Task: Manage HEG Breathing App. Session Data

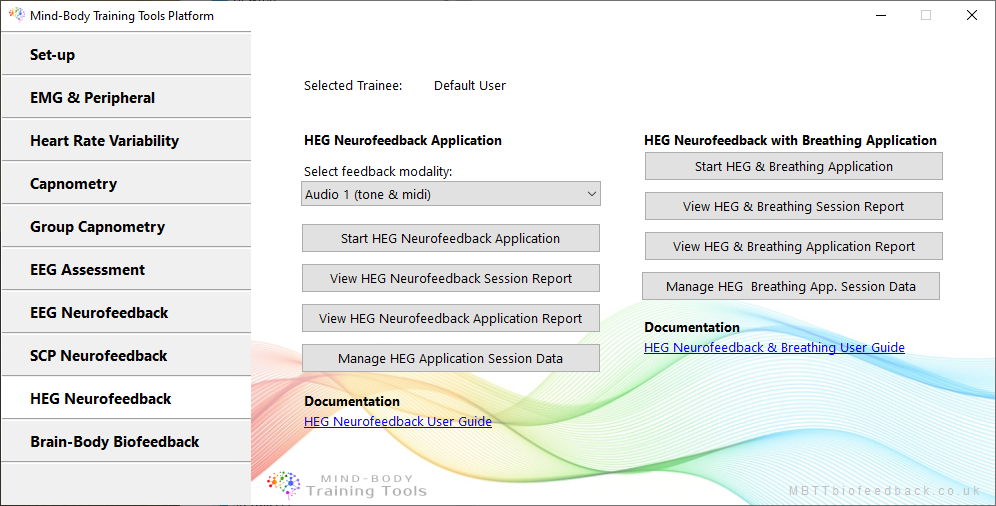Action: pyautogui.click(x=791, y=286)
